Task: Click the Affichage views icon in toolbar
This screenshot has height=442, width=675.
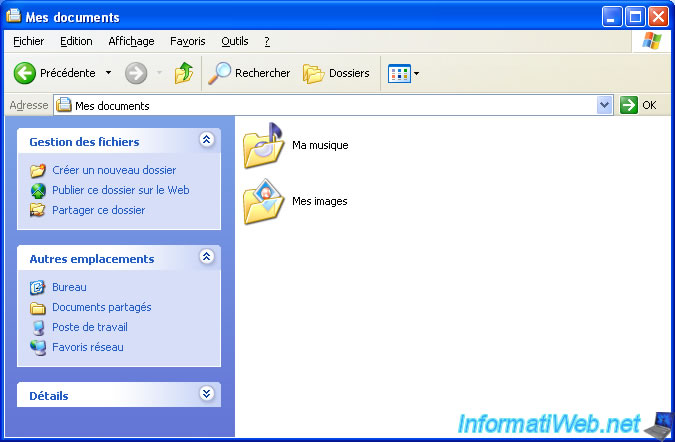Action: pos(399,74)
